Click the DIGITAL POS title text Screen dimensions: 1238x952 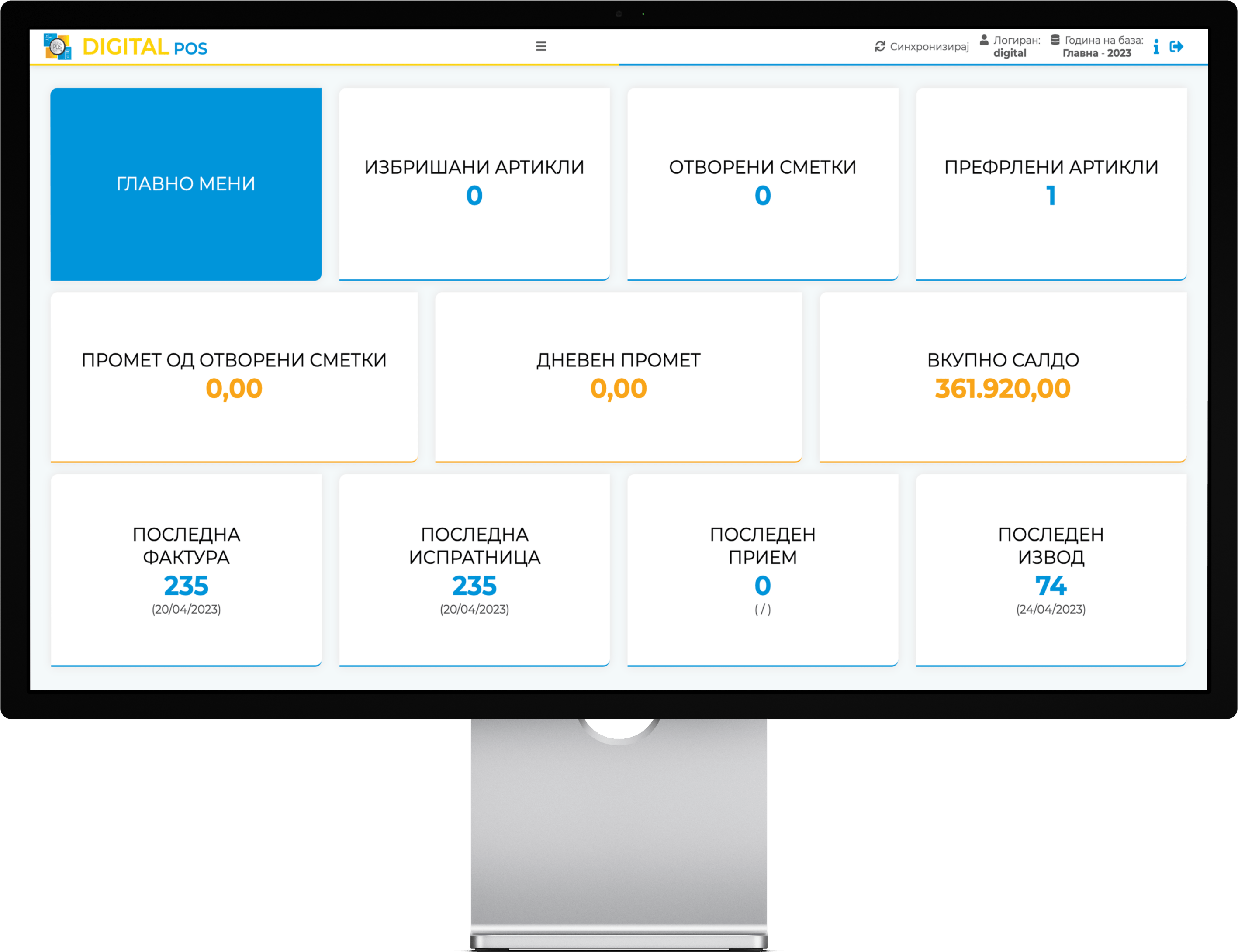point(145,47)
